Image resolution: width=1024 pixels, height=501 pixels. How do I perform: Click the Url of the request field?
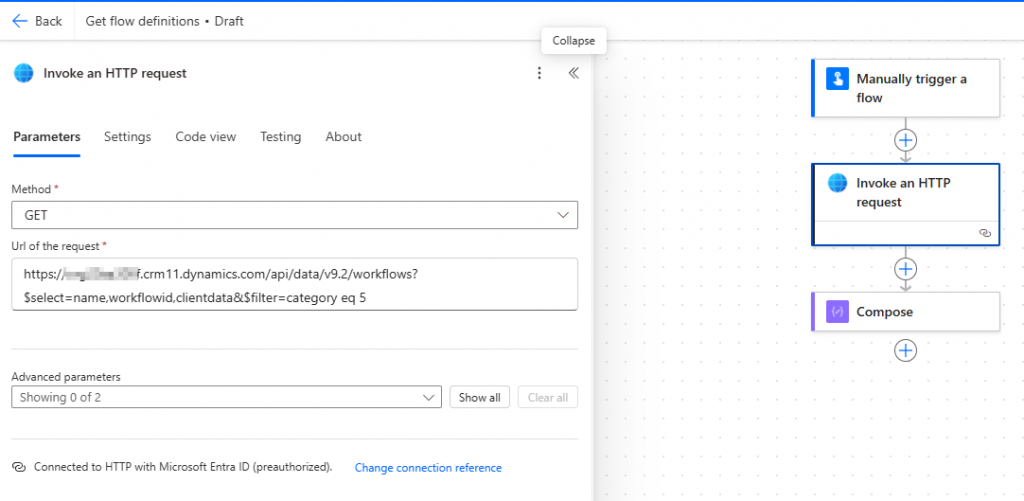(294, 285)
